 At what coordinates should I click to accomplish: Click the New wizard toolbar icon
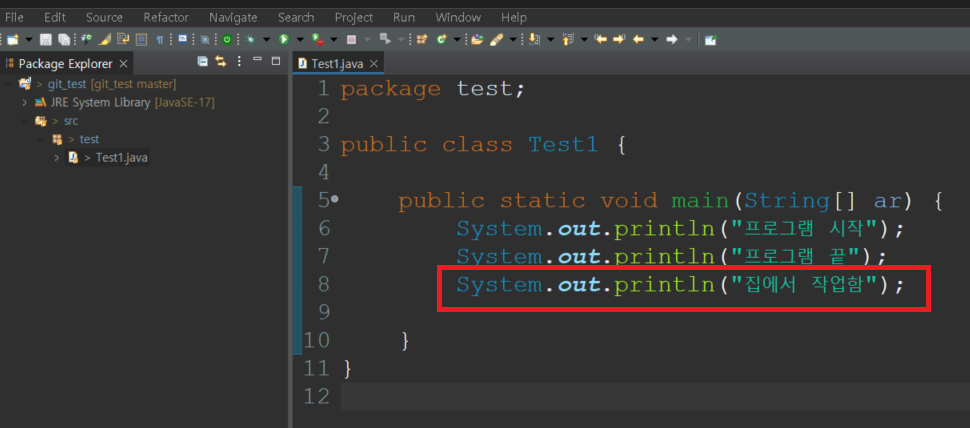(x=12, y=40)
